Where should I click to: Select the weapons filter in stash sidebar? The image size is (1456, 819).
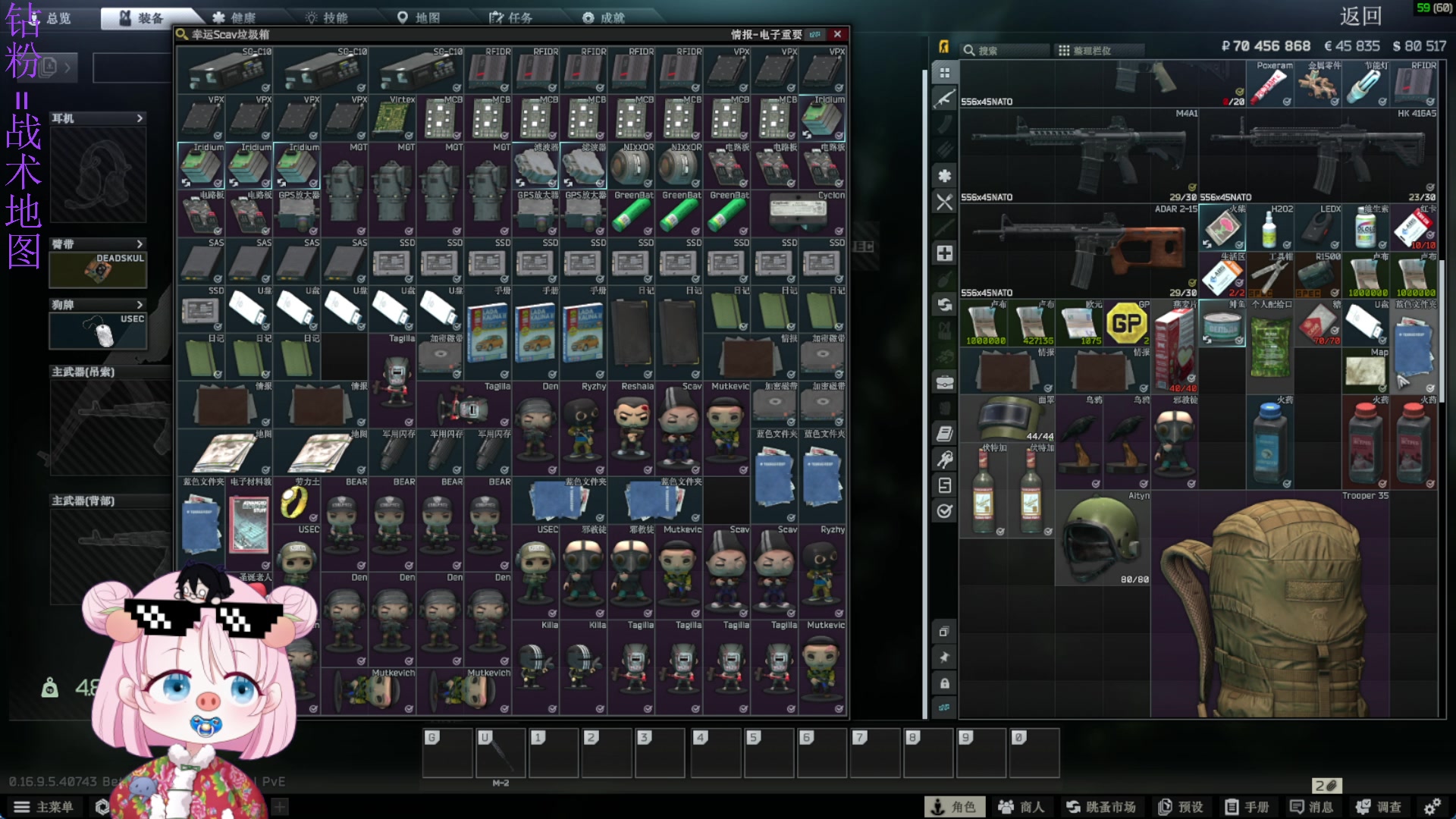(944, 99)
